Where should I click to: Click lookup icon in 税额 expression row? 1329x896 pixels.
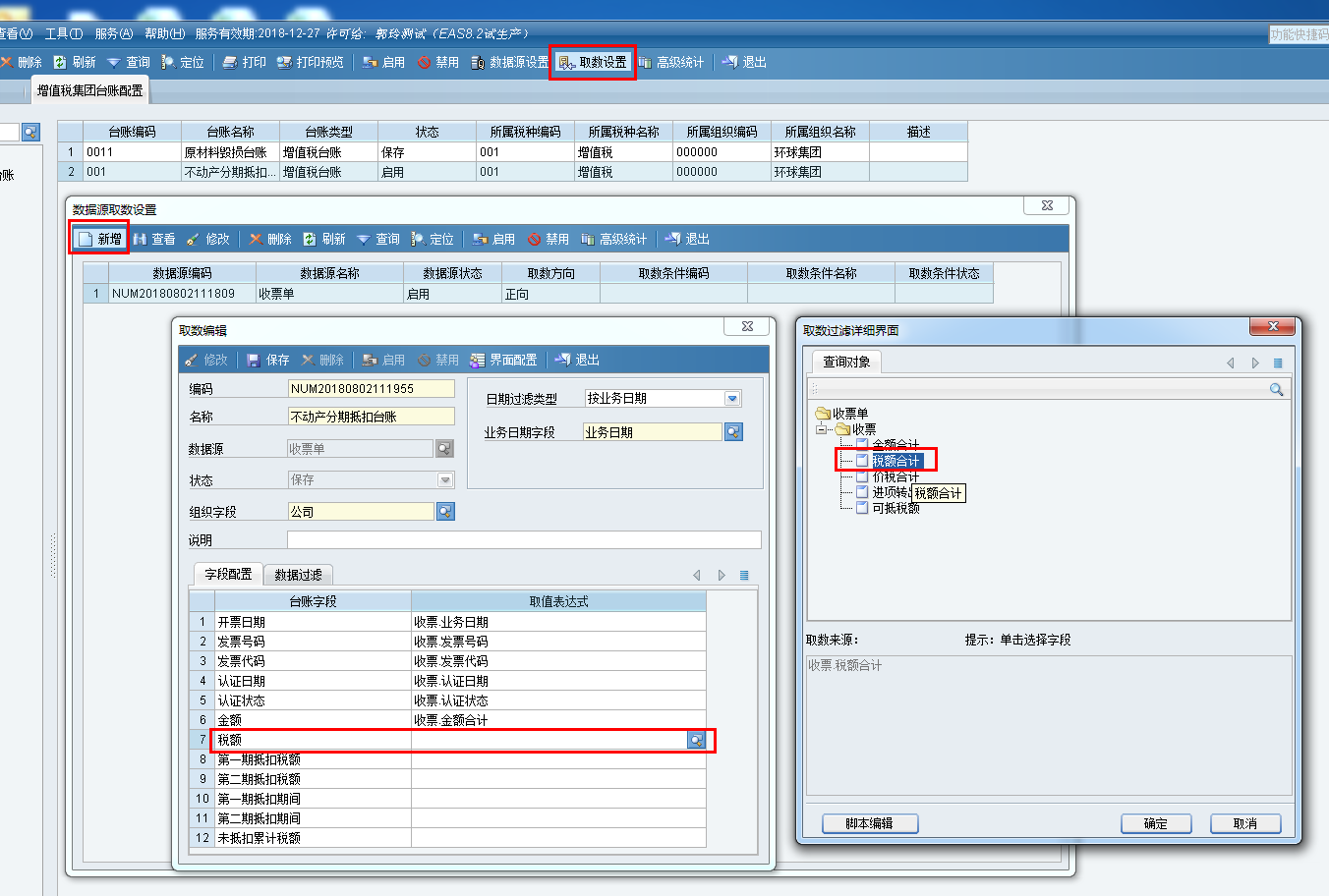coord(697,740)
